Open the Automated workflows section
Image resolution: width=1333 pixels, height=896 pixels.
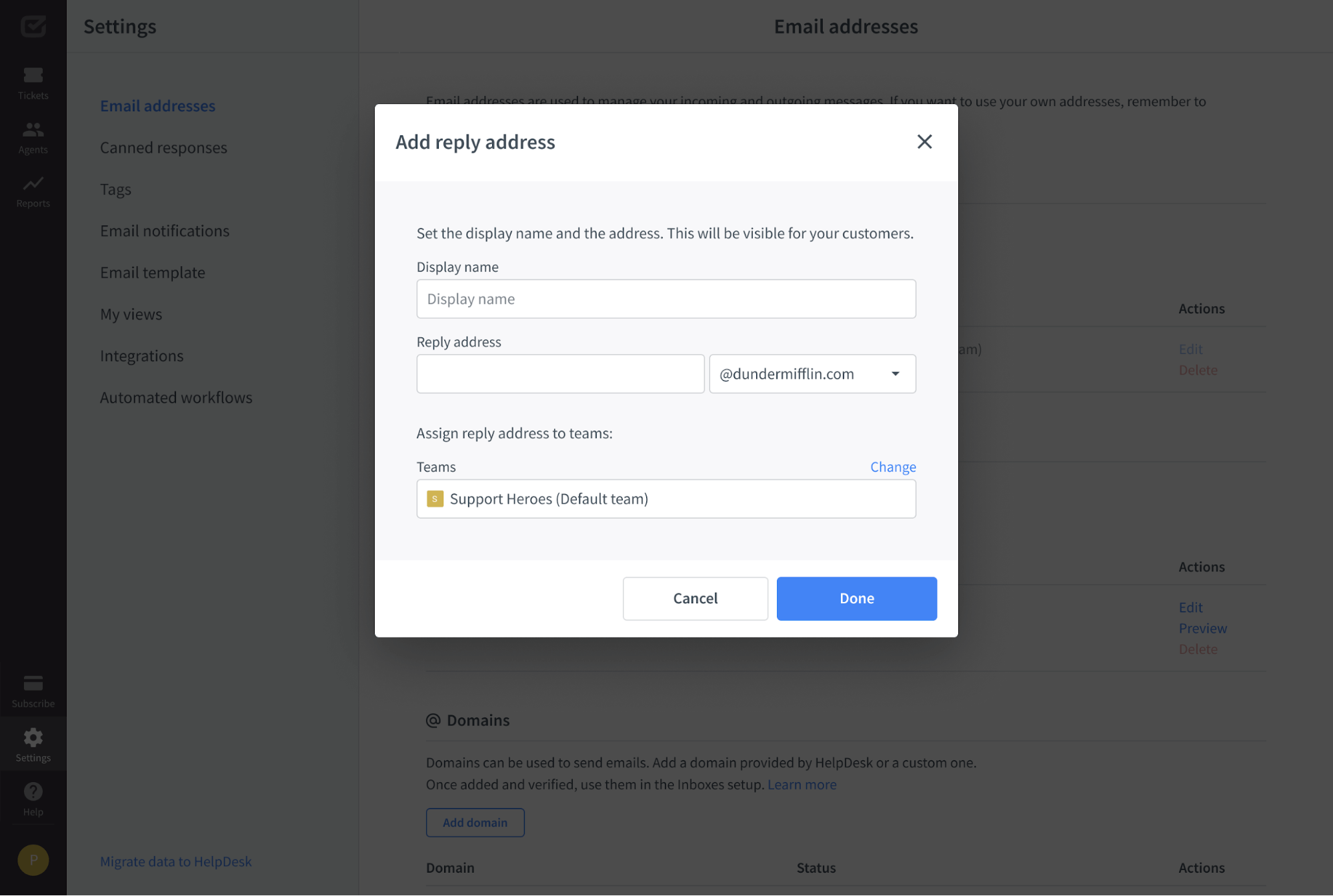point(176,397)
